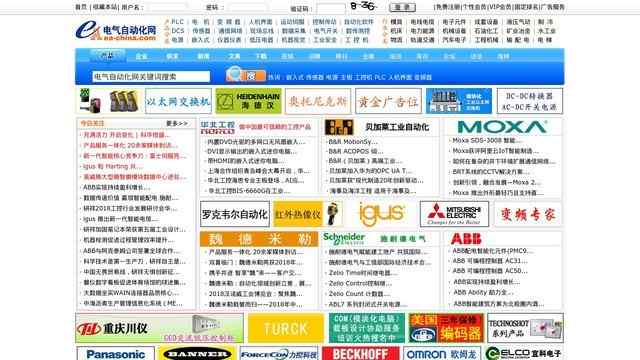Open the DC-DC转换器 AC-DC开关电源 banner
The width and height of the screenshot is (640, 360).
(x=530, y=101)
